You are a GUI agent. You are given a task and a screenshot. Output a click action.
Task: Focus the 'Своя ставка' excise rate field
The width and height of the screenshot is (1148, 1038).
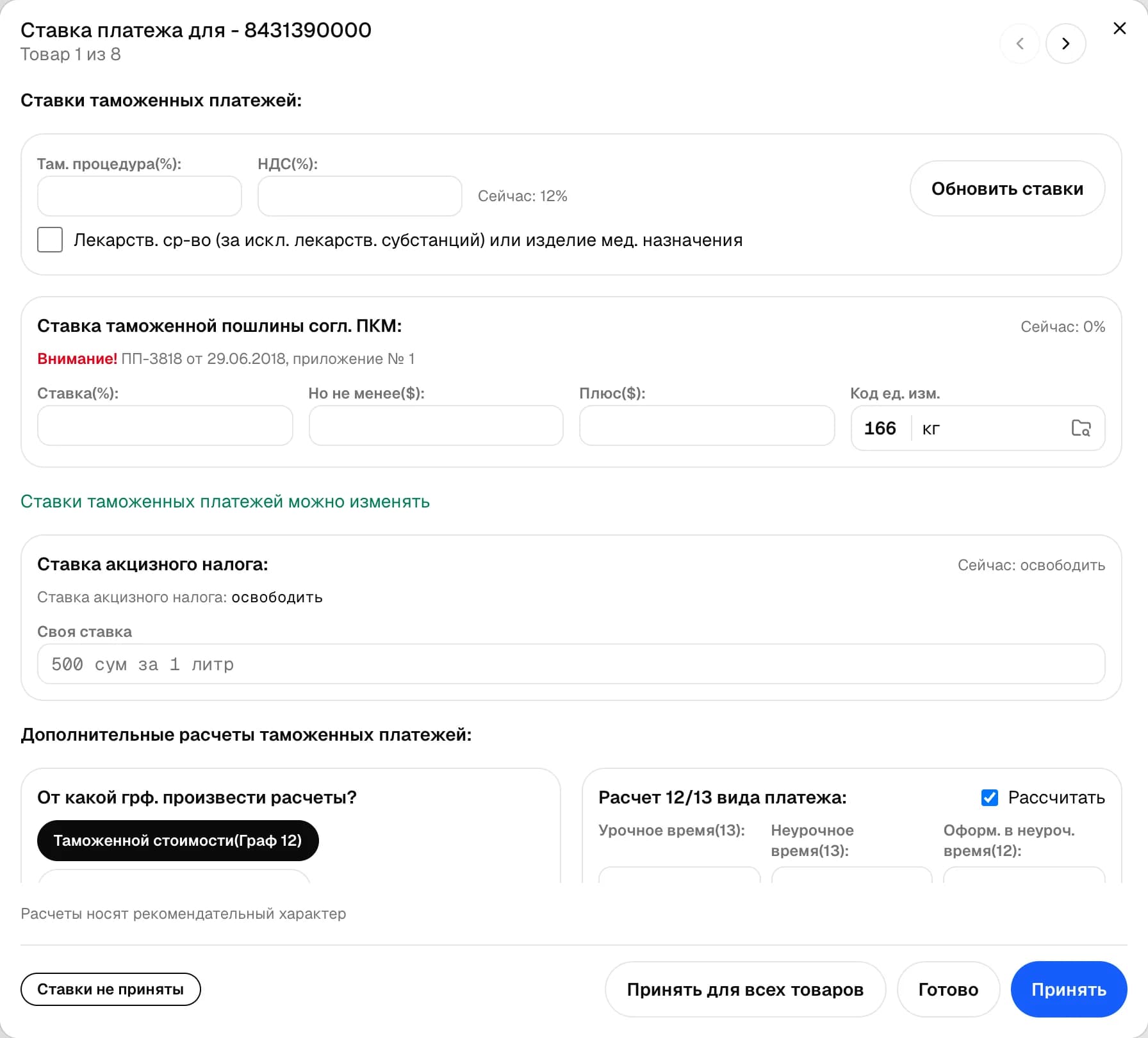[x=571, y=664]
